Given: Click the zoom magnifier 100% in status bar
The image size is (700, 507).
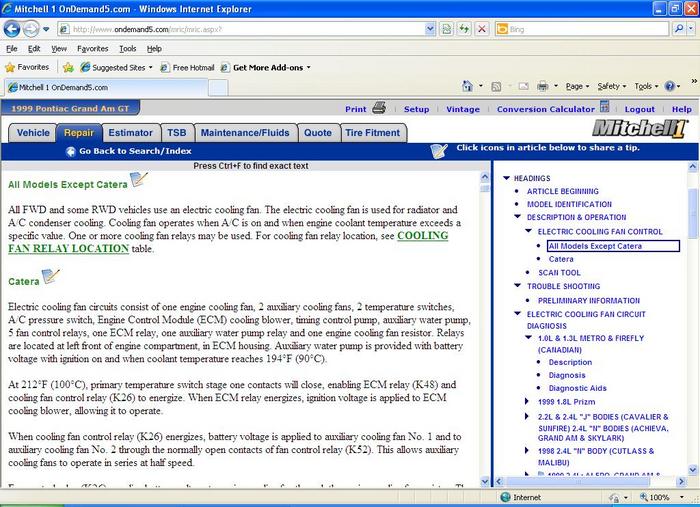Looking at the screenshot, I should click(655, 497).
